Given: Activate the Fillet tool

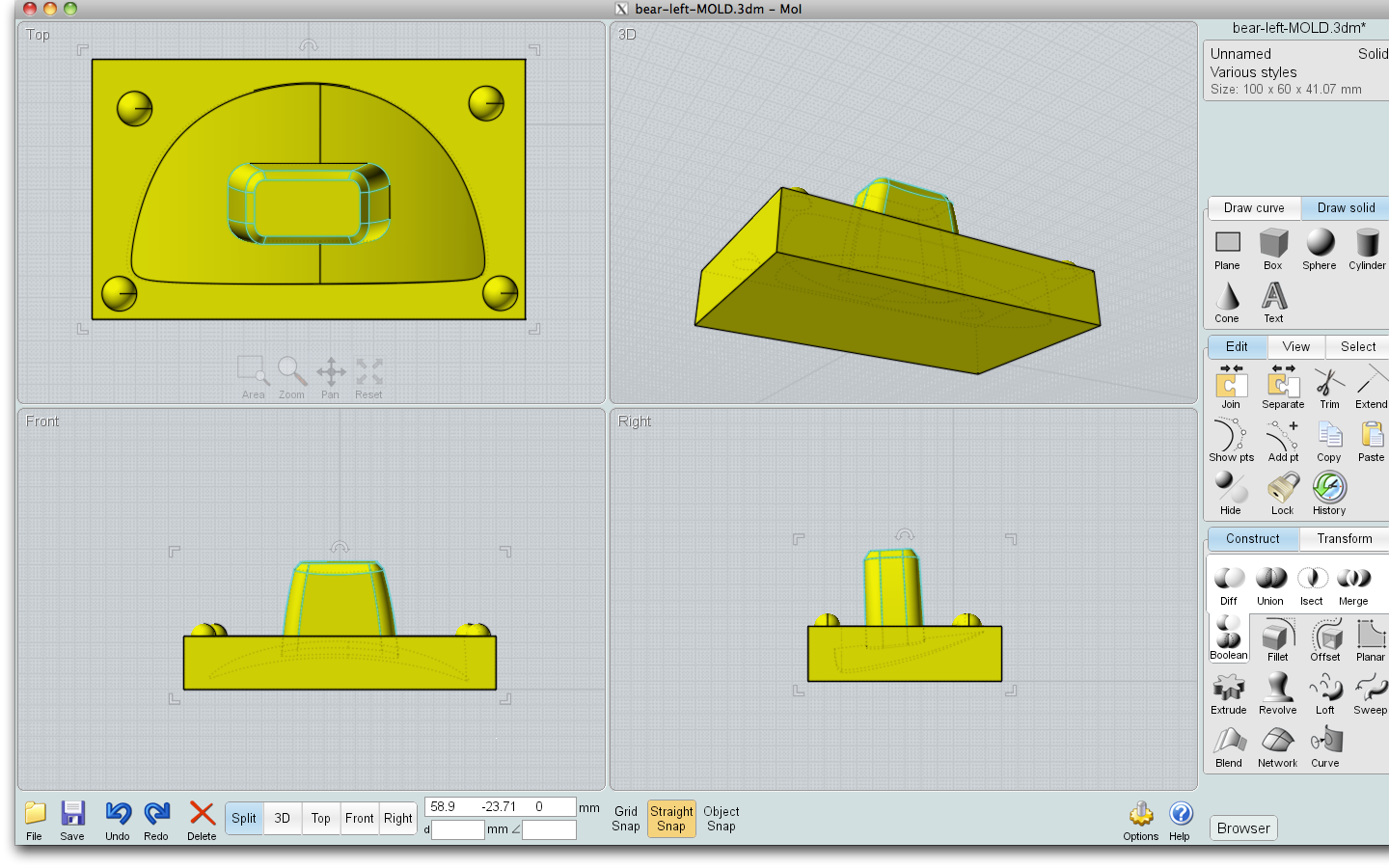Looking at the screenshot, I should click(x=1277, y=638).
